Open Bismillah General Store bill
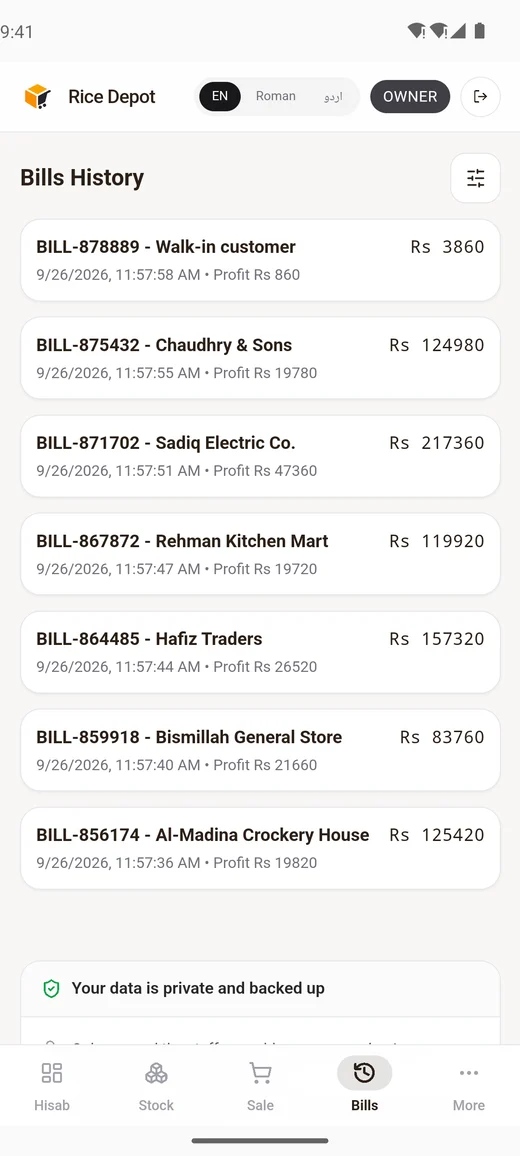Image resolution: width=520 pixels, height=1156 pixels. click(x=260, y=751)
